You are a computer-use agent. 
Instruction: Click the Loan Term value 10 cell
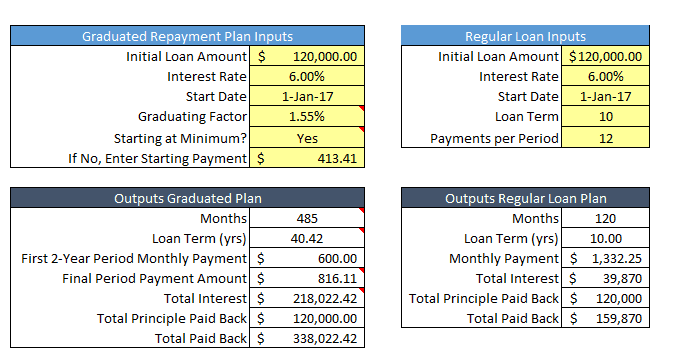[605, 116]
